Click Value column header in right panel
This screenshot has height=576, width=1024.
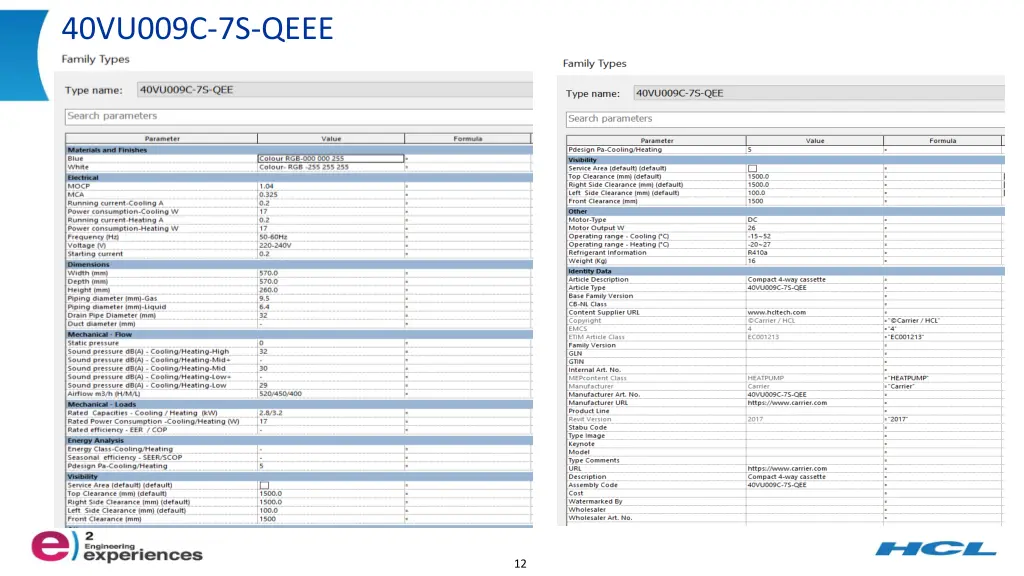(815, 140)
